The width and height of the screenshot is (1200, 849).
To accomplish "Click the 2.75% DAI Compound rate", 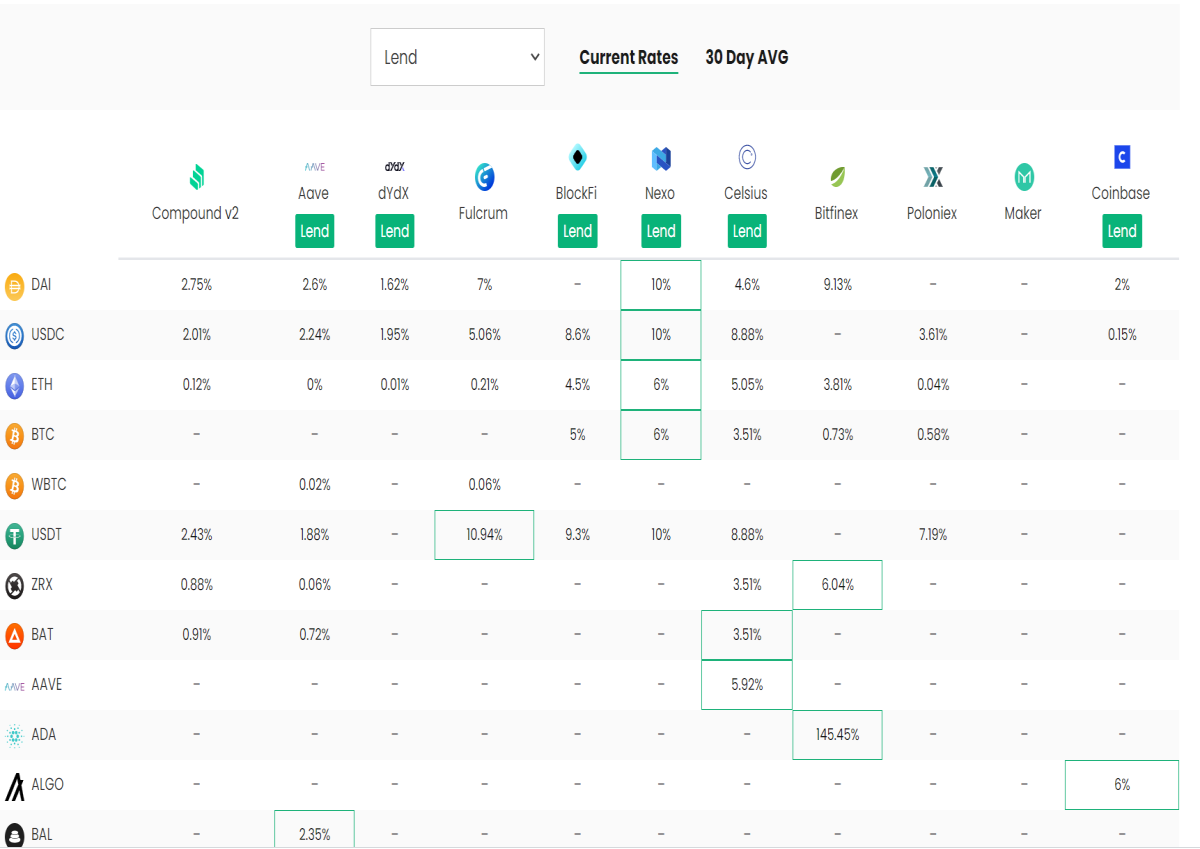I will coord(196,285).
